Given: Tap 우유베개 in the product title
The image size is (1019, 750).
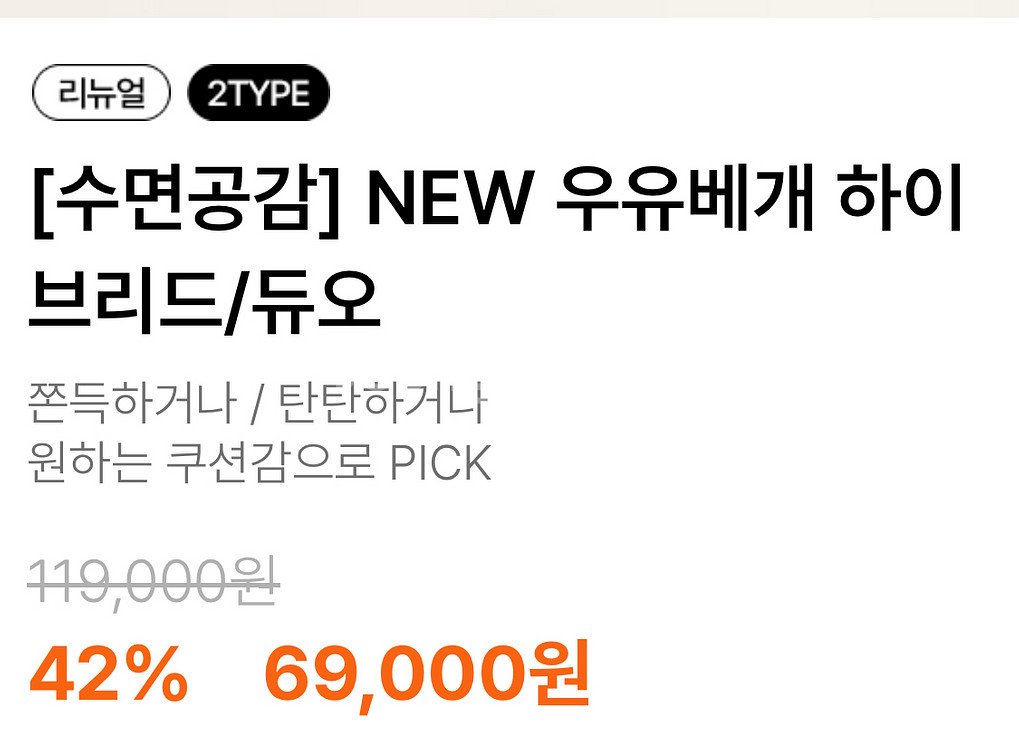Looking at the screenshot, I should (x=685, y=198).
